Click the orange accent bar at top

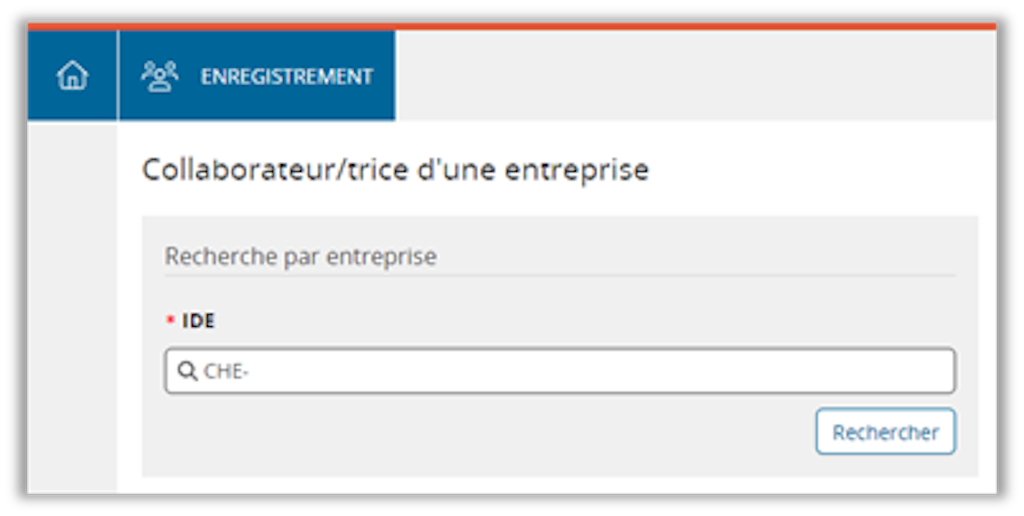(512, 26)
